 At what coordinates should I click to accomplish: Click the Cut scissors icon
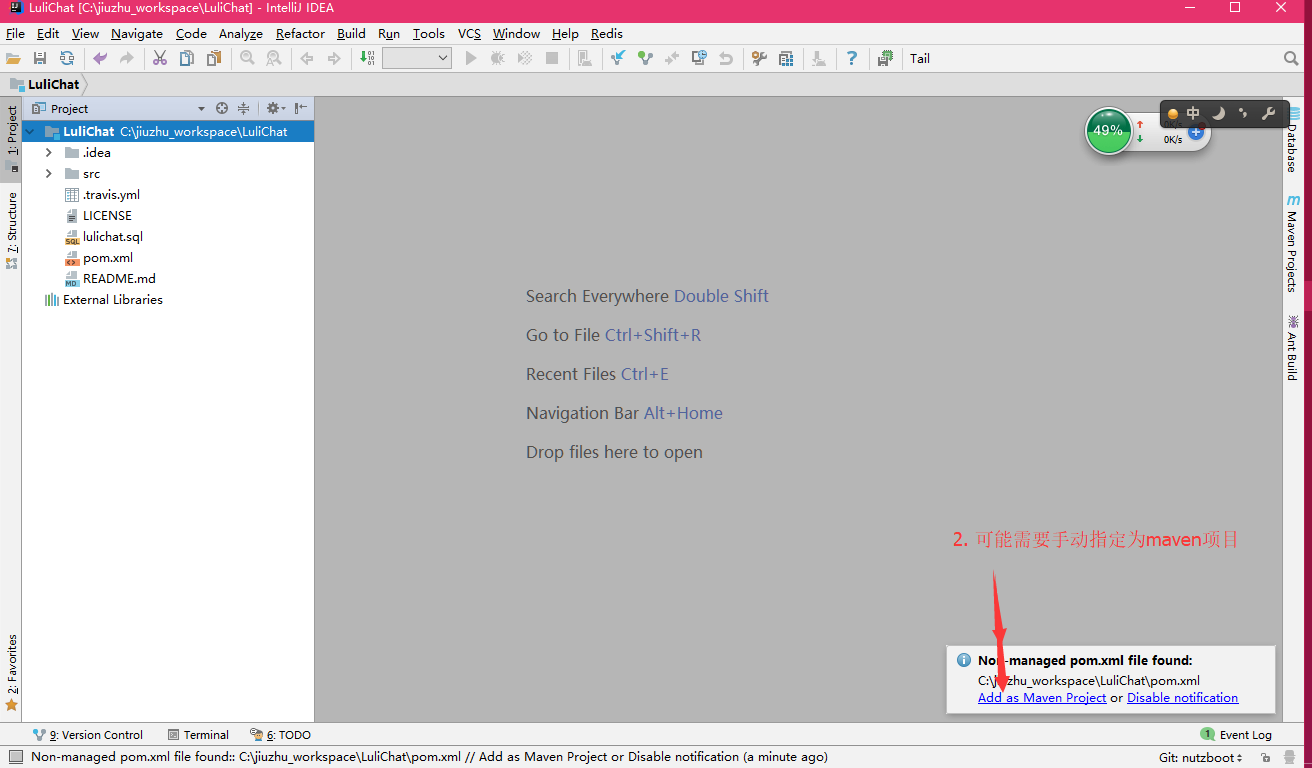(160, 59)
